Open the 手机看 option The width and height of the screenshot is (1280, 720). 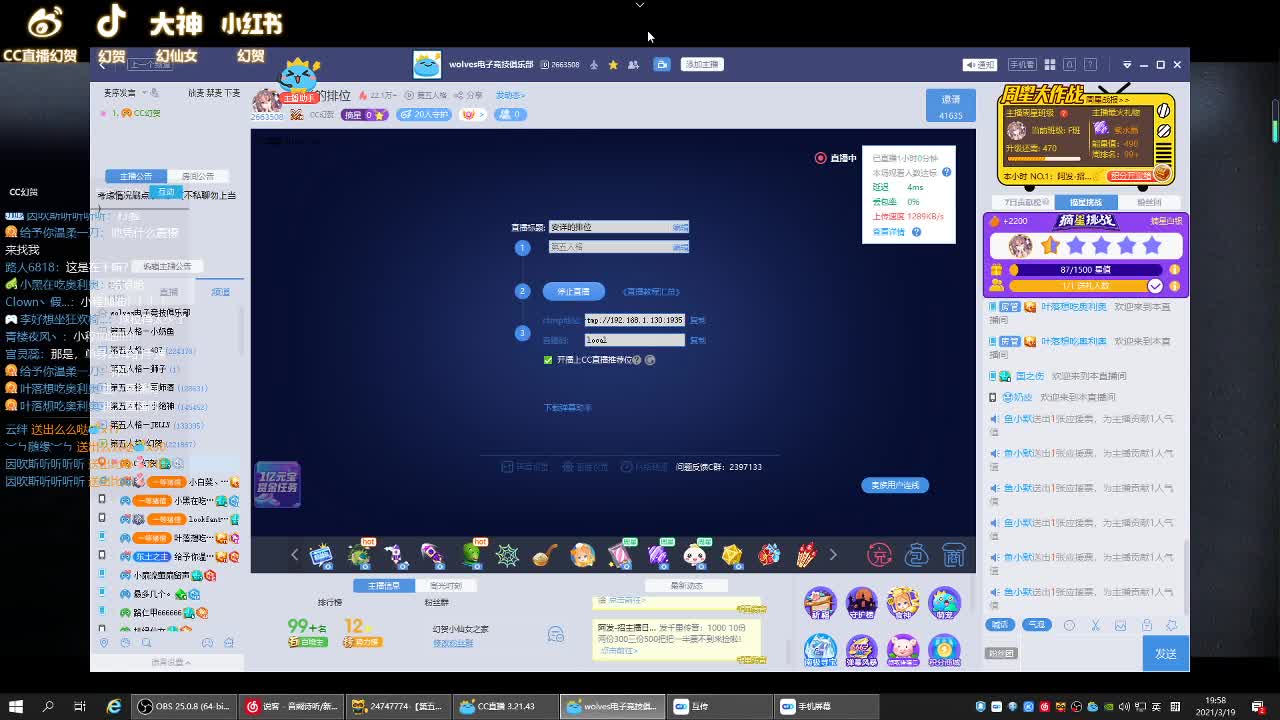pyautogui.click(x=1021, y=65)
